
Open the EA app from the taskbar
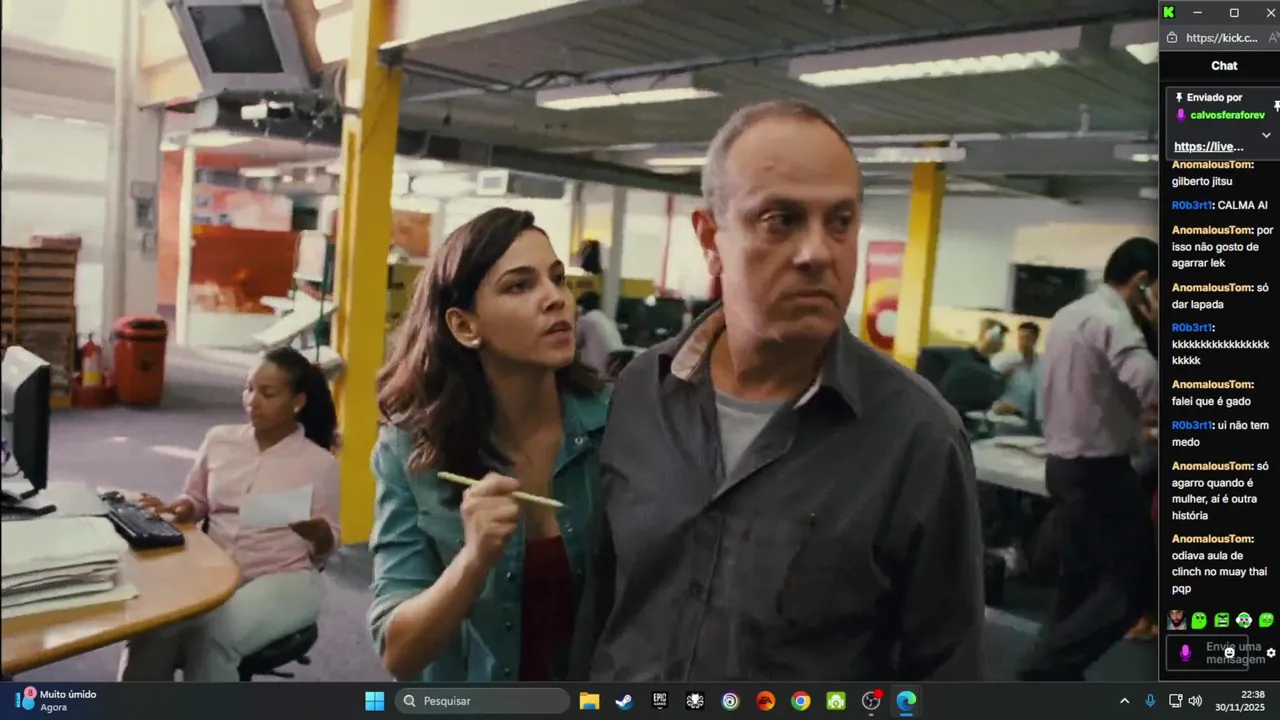click(x=765, y=701)
